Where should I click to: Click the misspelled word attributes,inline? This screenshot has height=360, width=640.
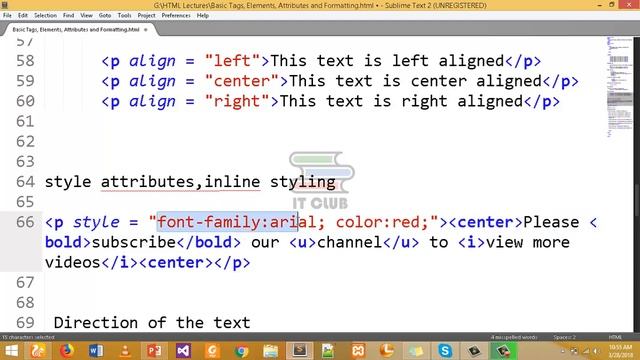point(180,182)
